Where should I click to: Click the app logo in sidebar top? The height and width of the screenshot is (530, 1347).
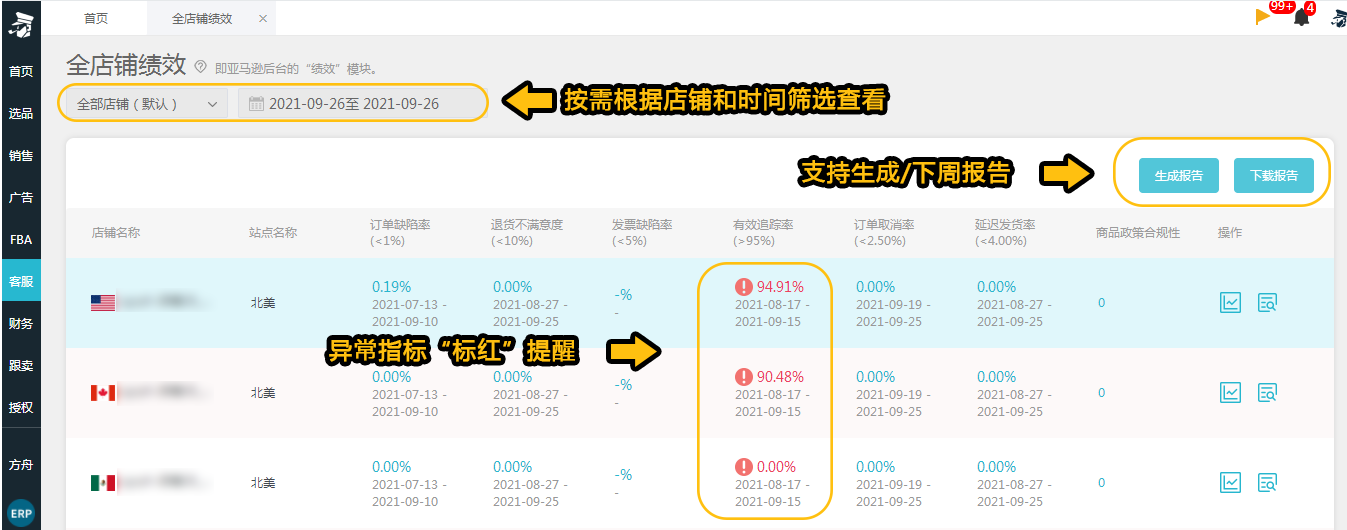[20, 23]
